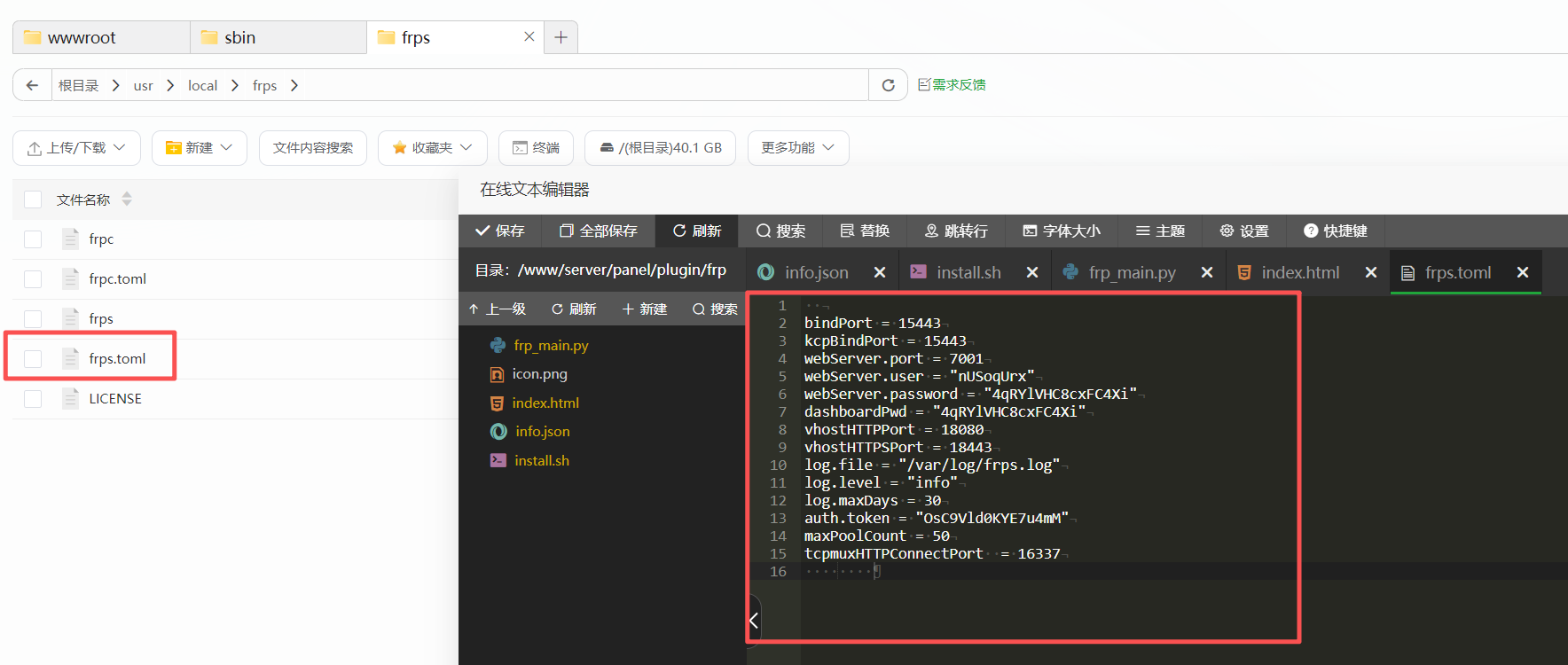Open the Jump to line tool
The width and height of the screenshot is (1568, 665).
pos(955,231)
